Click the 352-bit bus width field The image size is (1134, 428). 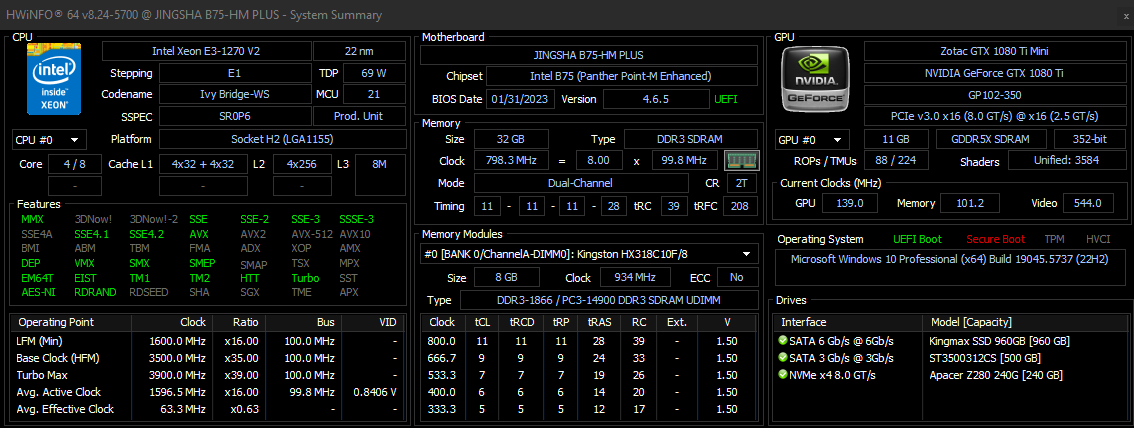click(x=1089, y=140)
